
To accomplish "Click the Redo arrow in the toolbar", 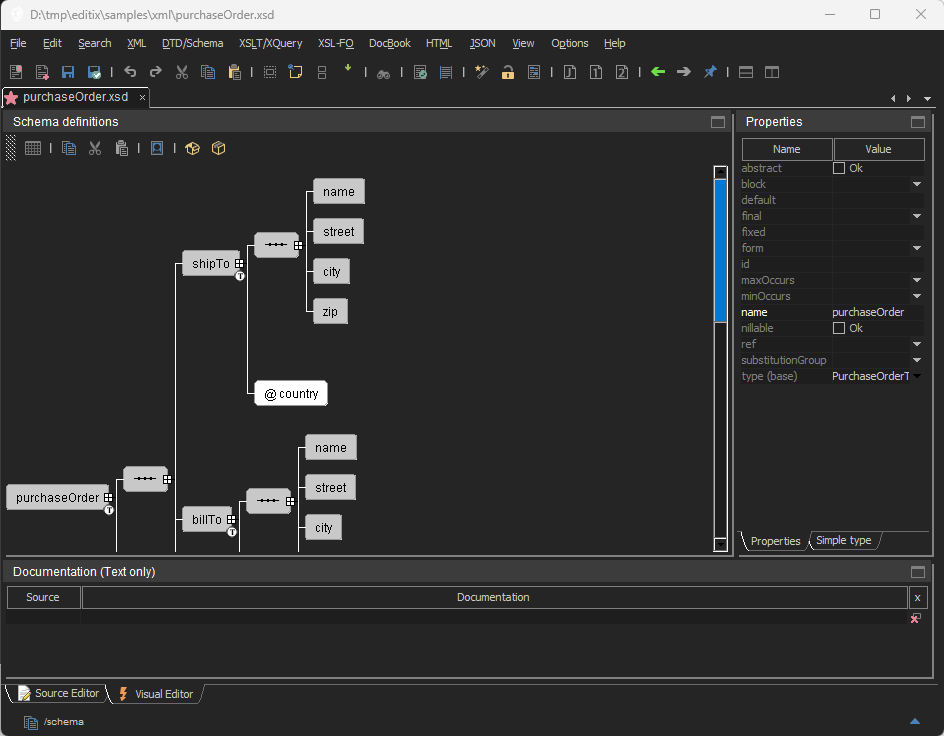I will (x=155, y=72).
